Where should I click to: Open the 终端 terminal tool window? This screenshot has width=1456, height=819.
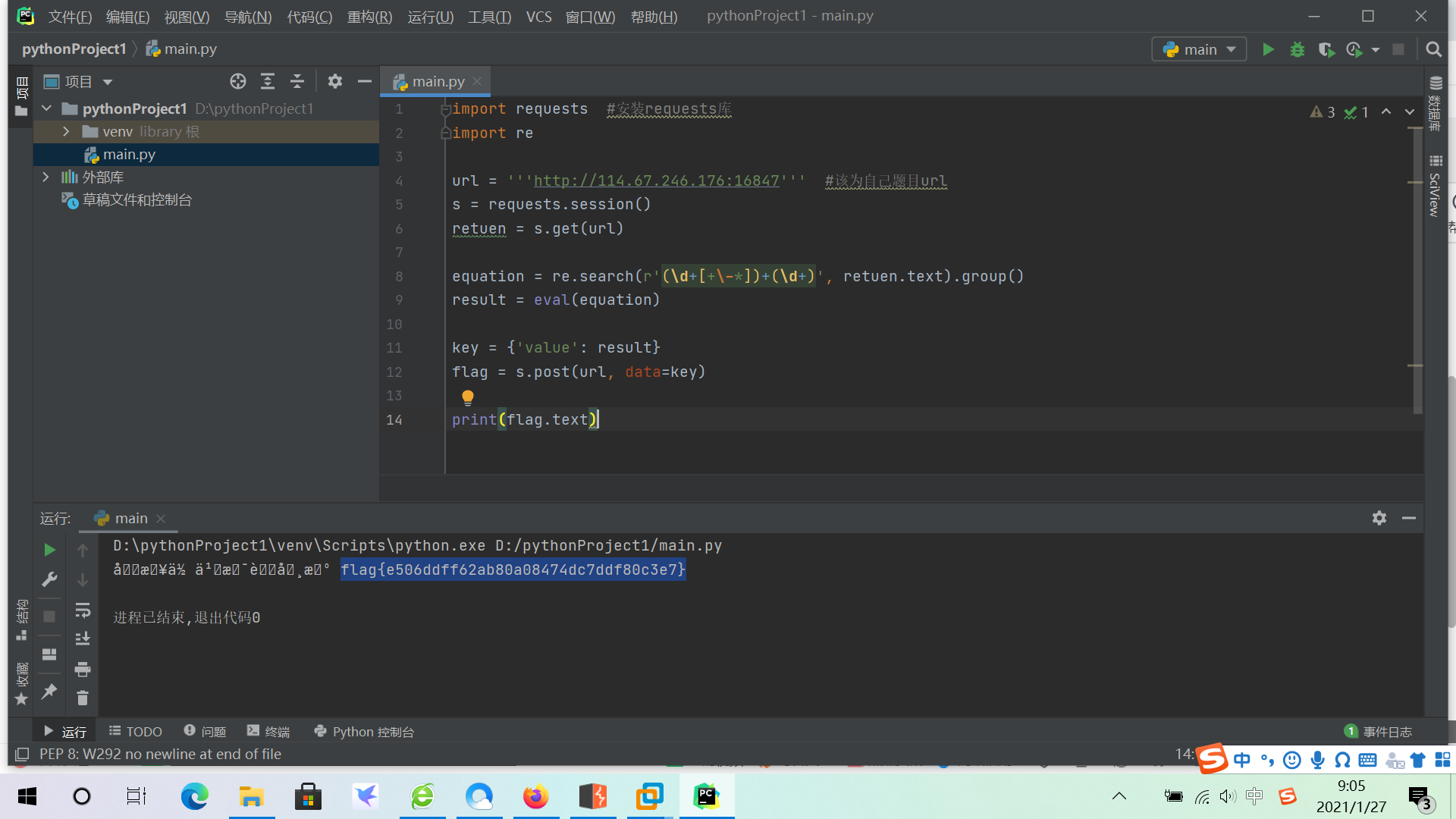[x=268, y=731]
